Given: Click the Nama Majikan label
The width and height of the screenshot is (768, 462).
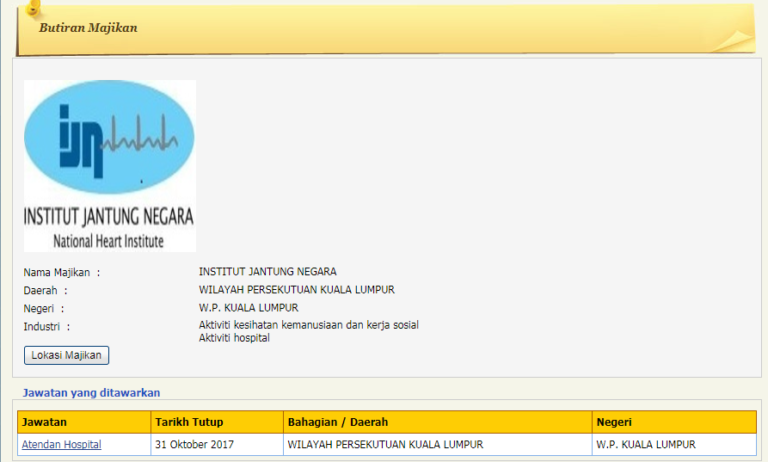Looking at the screenshot, I should pos(62,272).
